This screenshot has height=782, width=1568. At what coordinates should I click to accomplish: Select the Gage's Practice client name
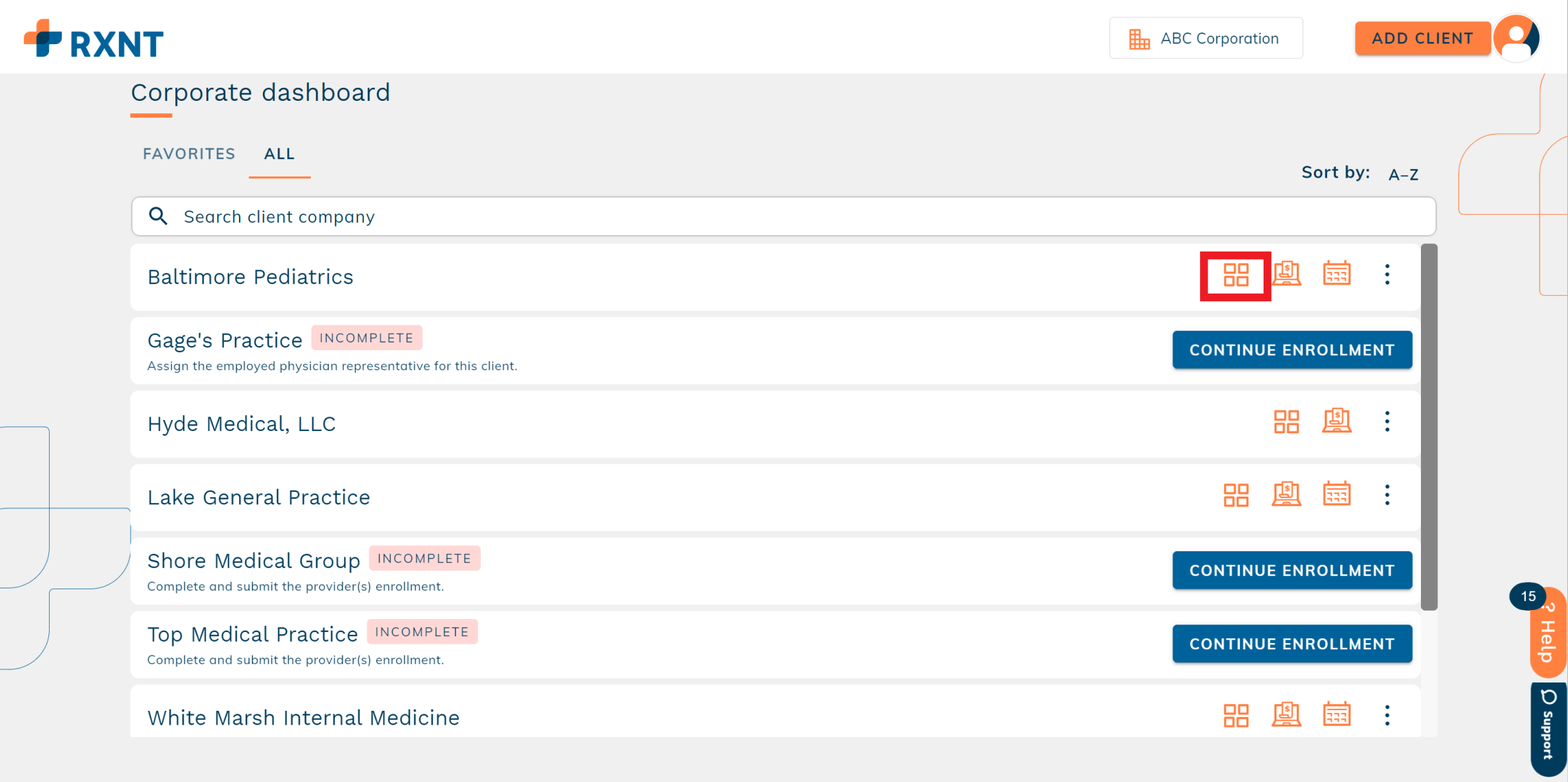[x=224, y=340]
